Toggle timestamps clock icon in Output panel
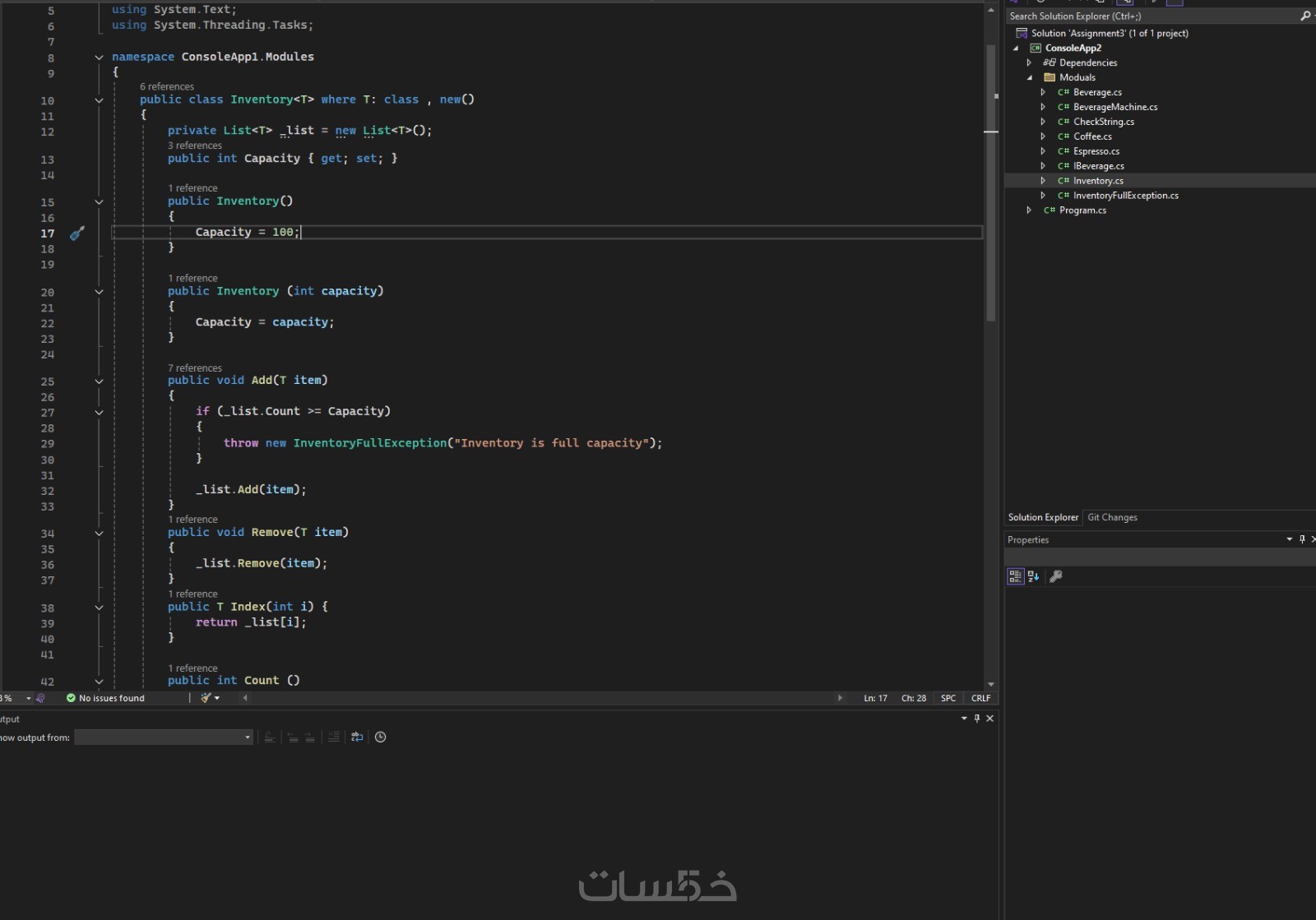Screen dimensions: 1316x920 tap(380, 737)
